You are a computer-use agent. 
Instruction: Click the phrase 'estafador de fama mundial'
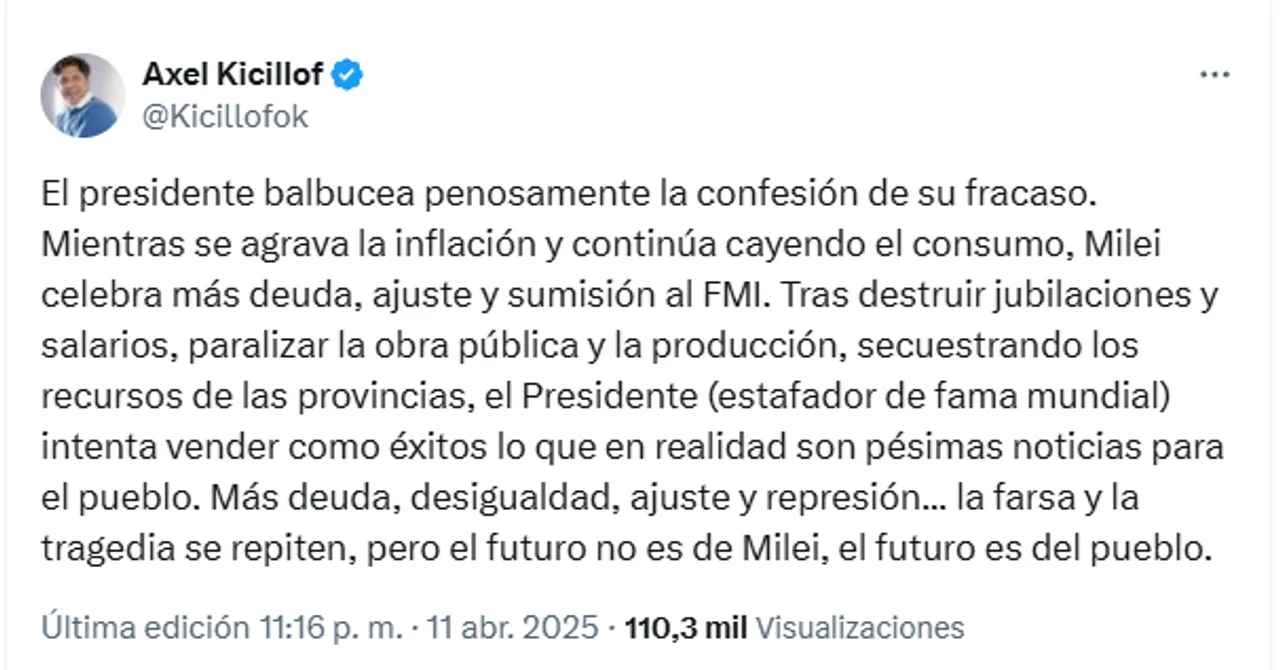[936, 395]
